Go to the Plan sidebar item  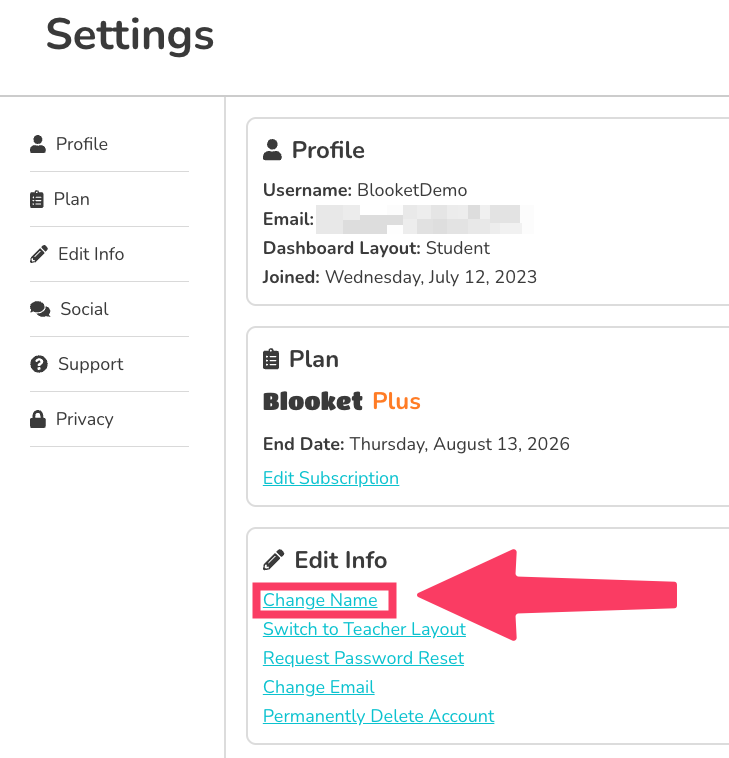click(x=72, y=199)
